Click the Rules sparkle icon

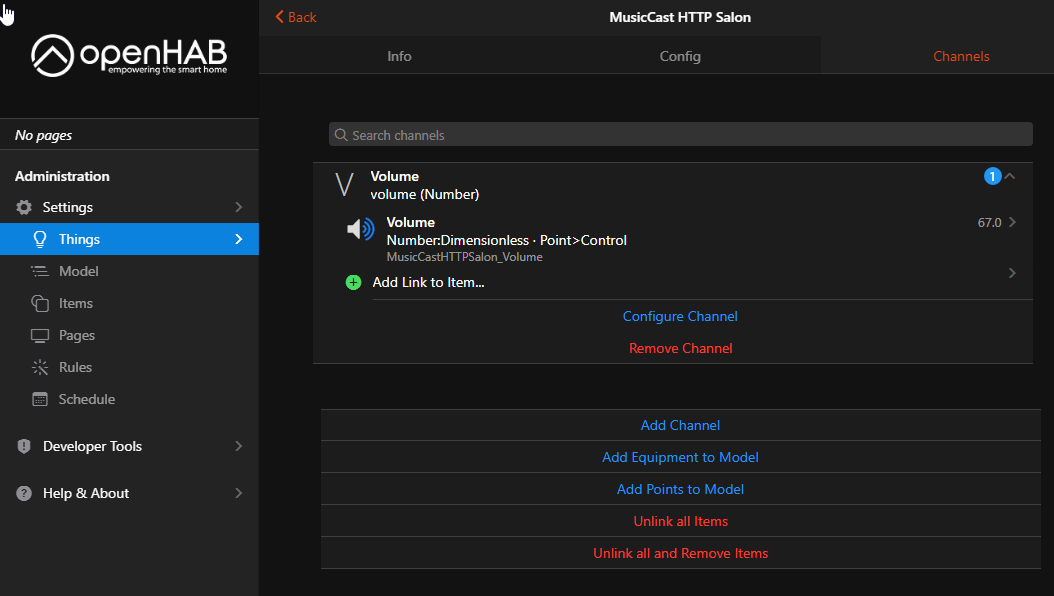(x=40, y=368)
